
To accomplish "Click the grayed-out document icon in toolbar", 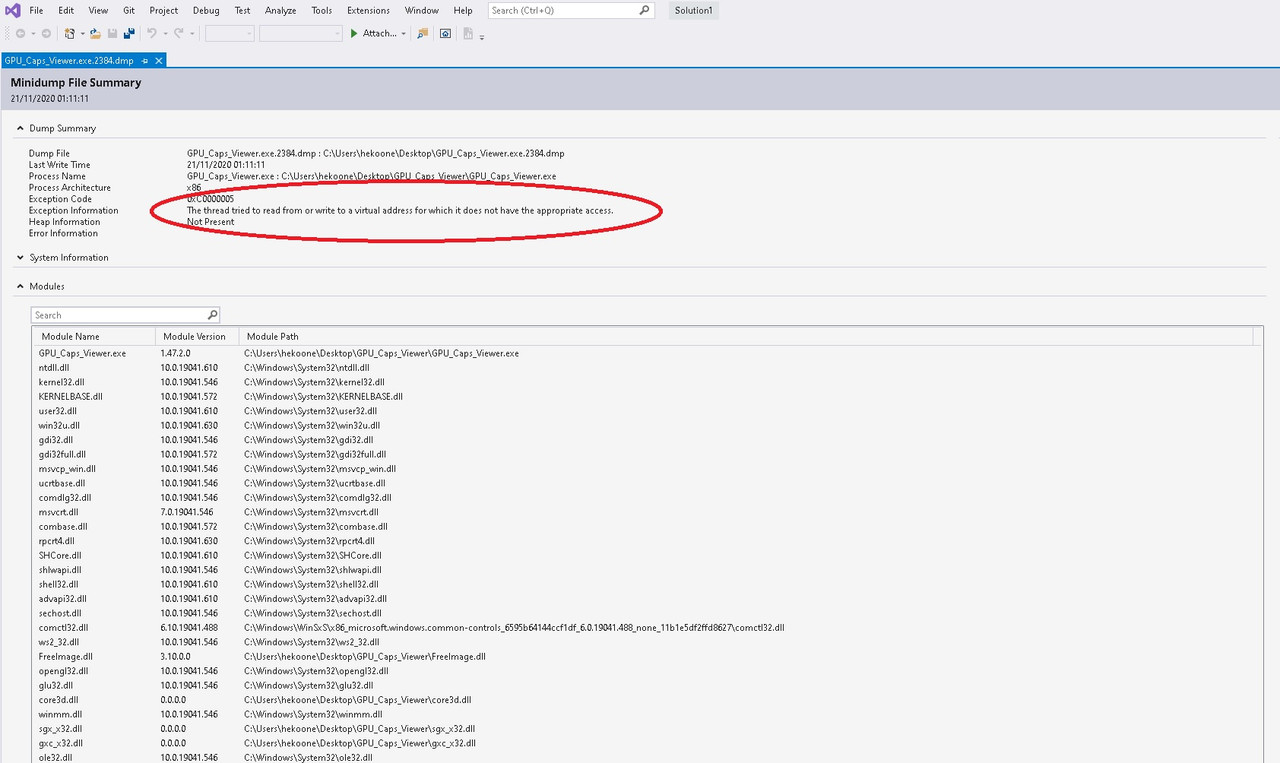I will (468, 33).
